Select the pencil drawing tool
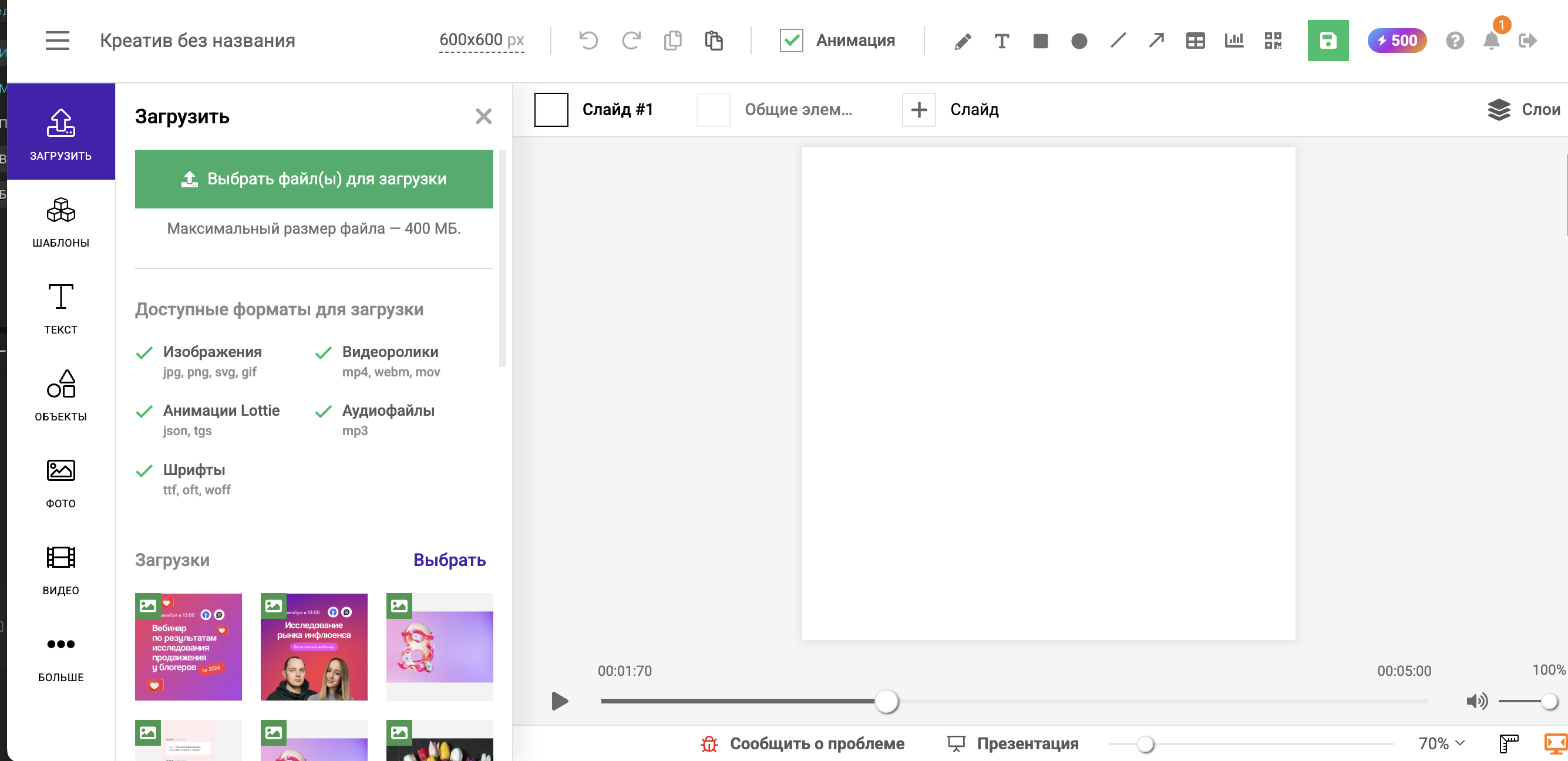 coord(963,41)
